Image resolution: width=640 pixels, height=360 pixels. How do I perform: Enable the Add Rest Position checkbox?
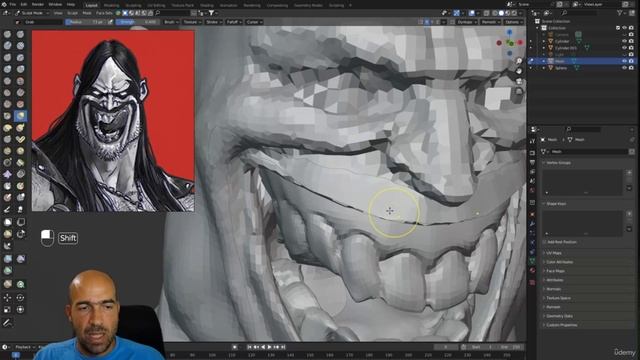pyautogui.click(x=544, y=242)
